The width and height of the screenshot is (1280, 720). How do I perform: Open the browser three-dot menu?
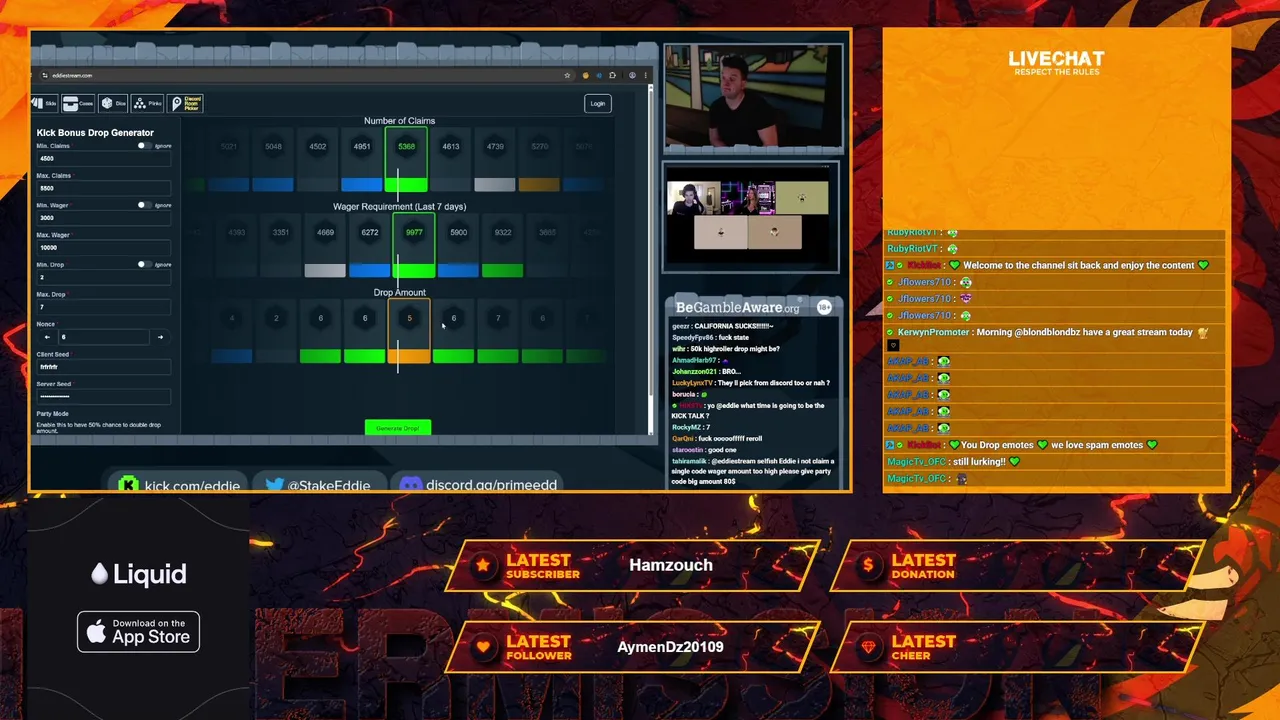pos(644,75)
